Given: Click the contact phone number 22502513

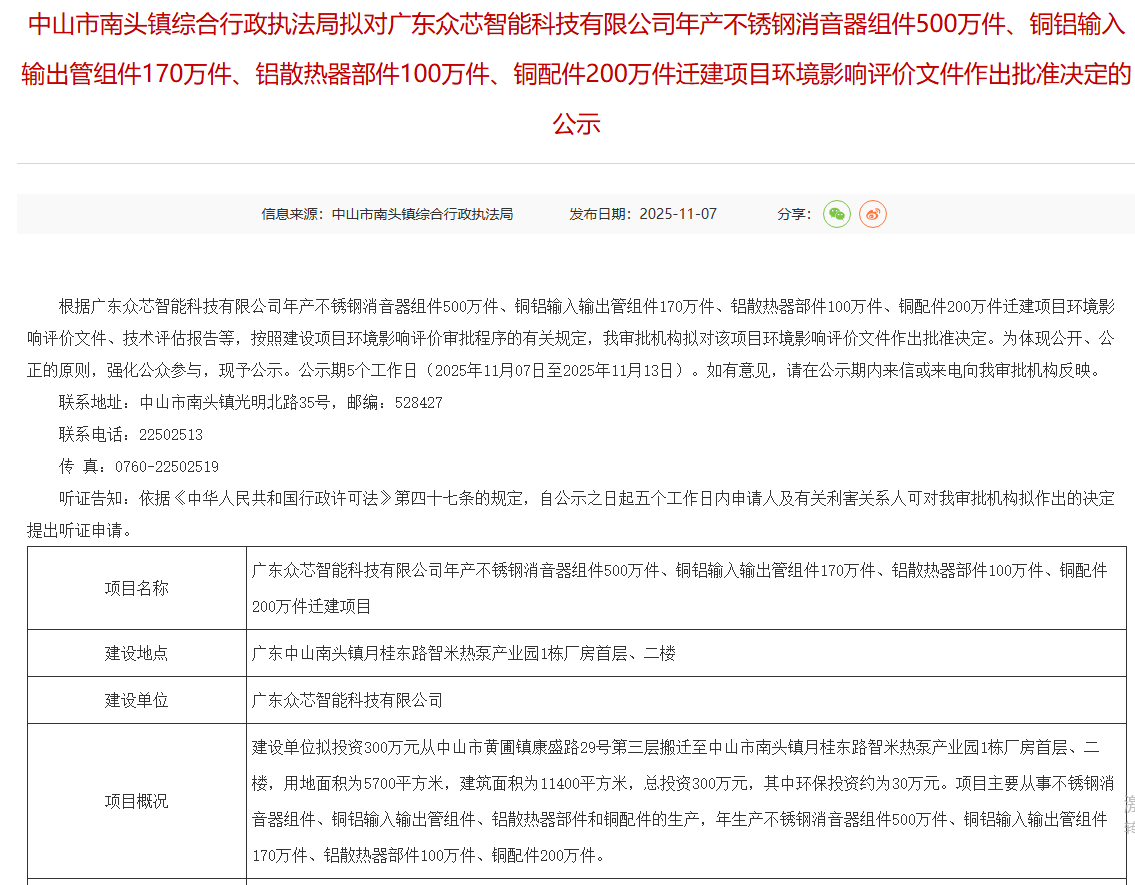Looking at the screenshot, I should [170, 434].
